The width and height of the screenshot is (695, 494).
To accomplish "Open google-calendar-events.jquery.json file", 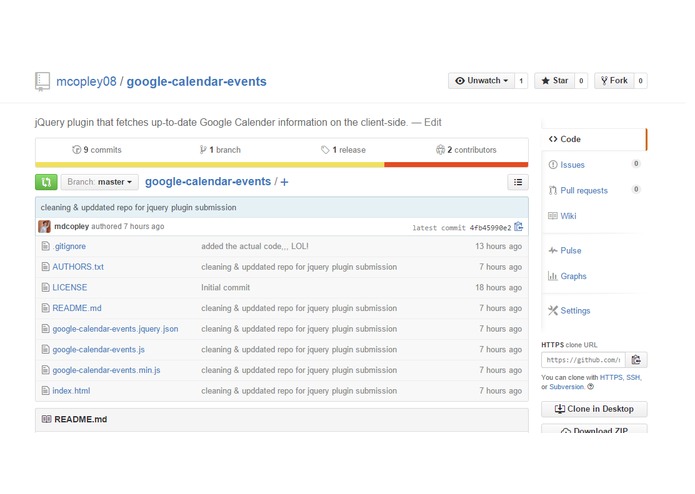I will pyautogui.click(x=115, y=329).
